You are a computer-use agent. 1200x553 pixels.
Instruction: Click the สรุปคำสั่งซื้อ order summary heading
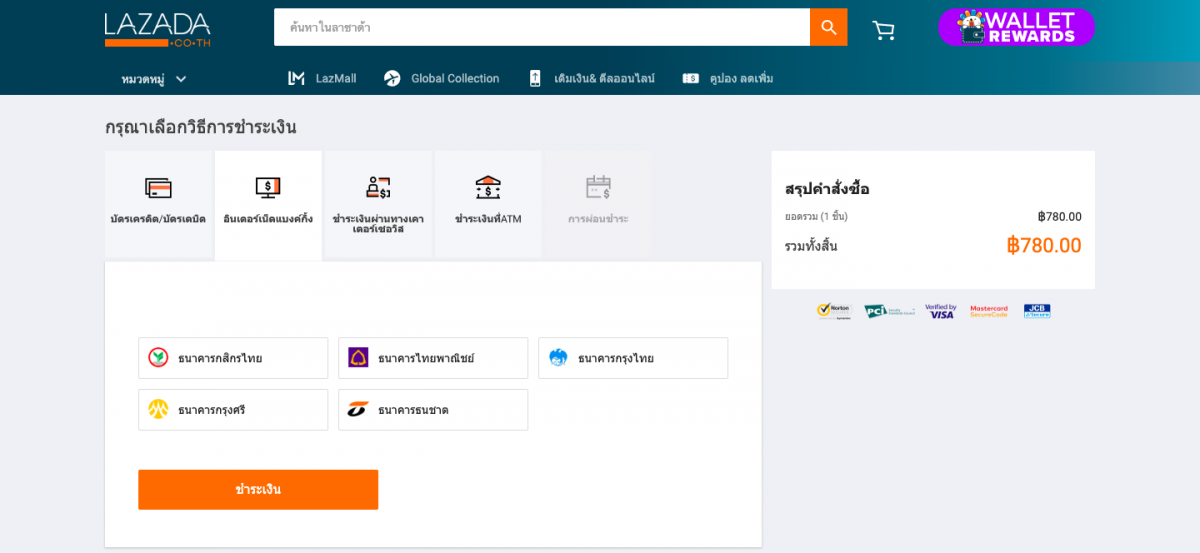click(x=827, y=189)
